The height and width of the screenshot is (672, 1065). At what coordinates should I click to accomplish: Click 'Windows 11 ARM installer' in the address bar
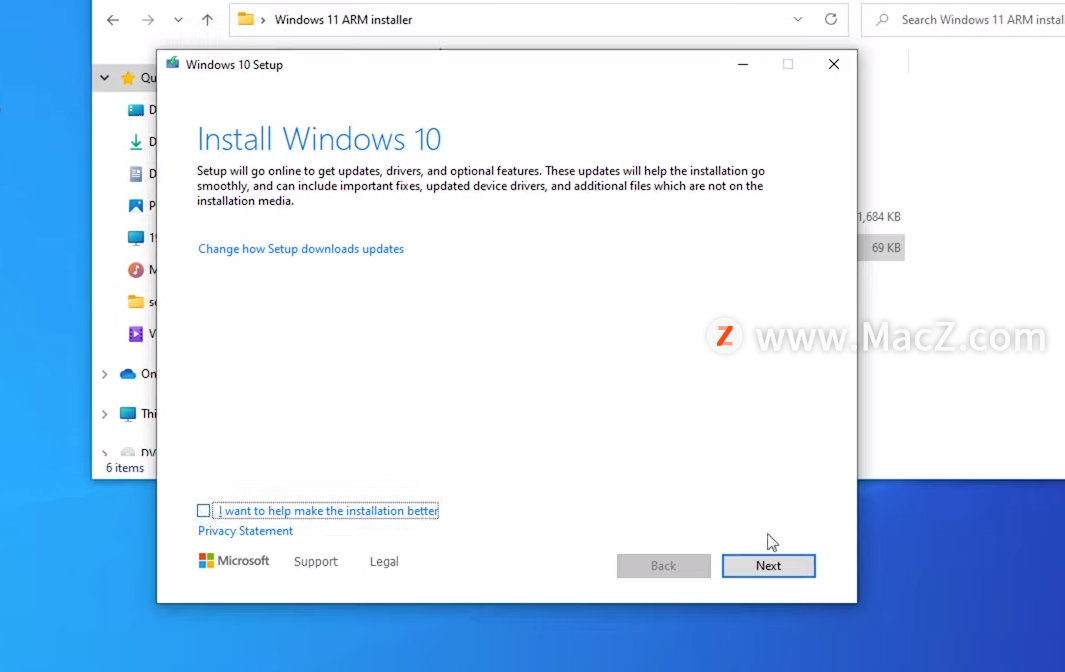pos(343,20)
